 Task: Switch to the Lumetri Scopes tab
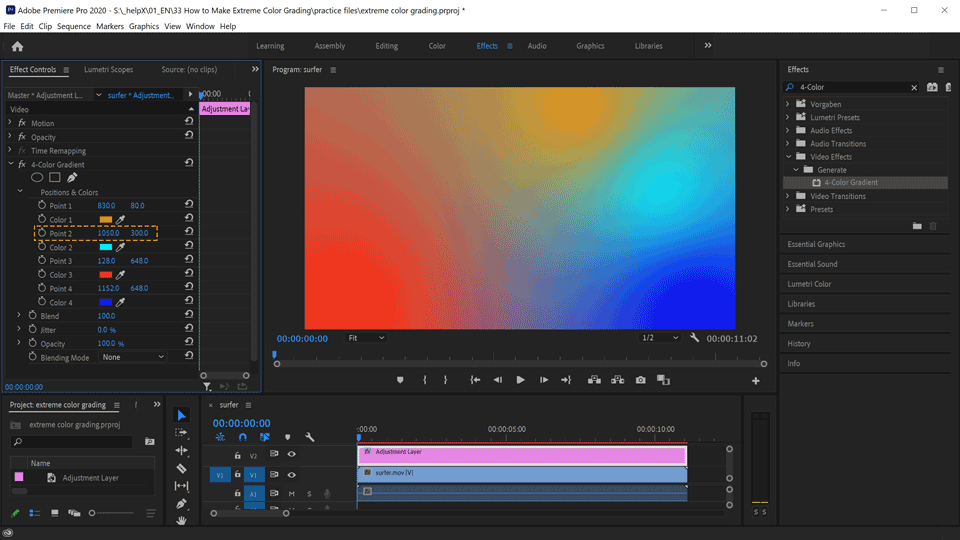coord(108,70)
